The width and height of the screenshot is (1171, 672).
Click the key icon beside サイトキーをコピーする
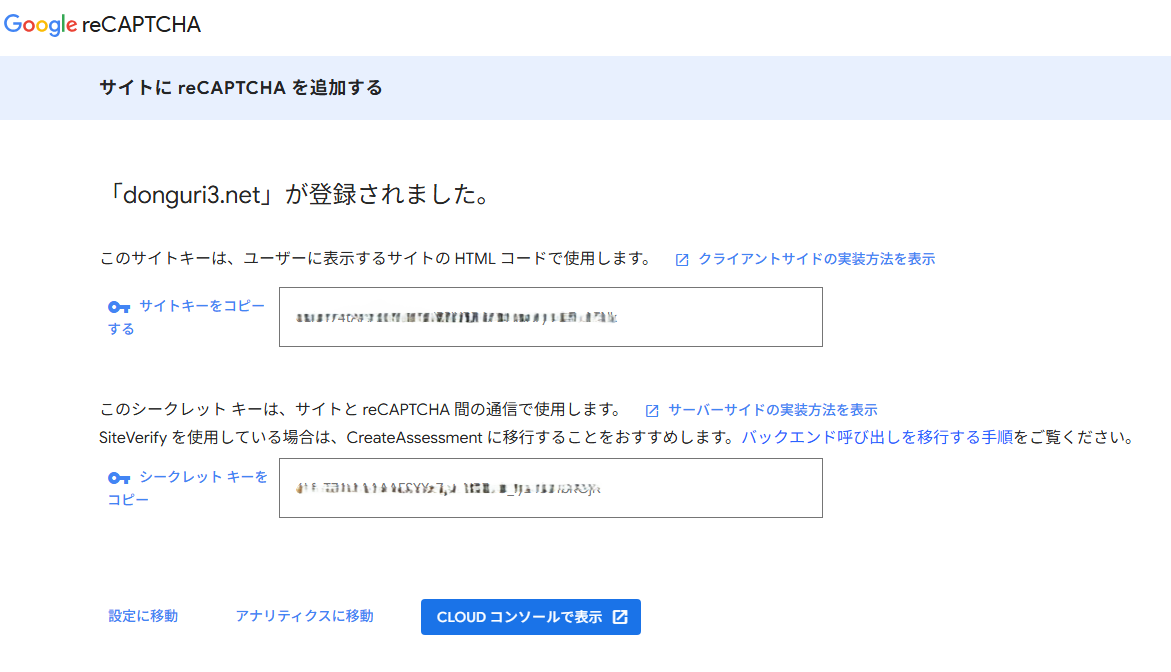tap(119, 307)
